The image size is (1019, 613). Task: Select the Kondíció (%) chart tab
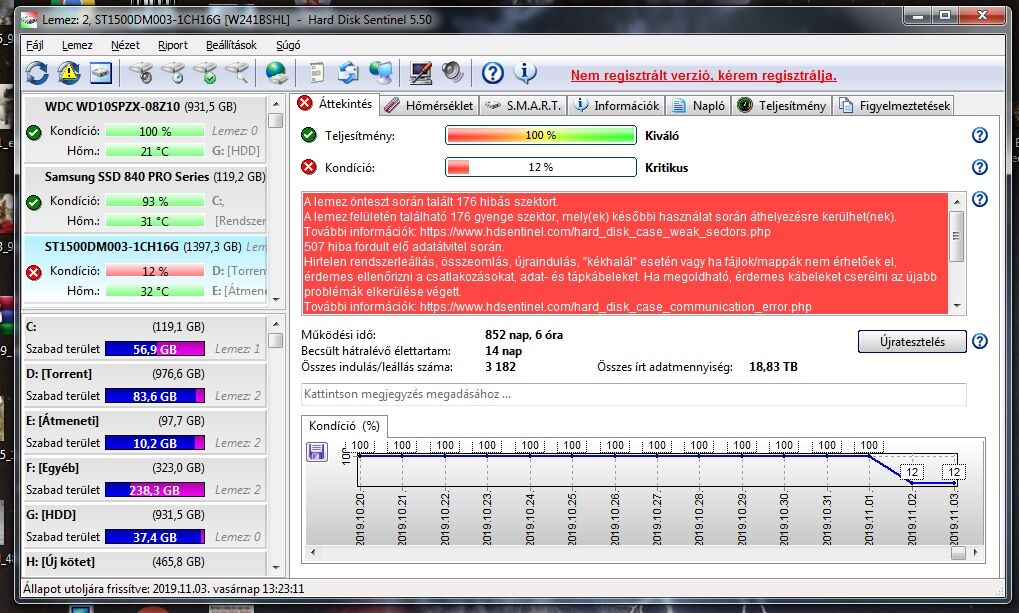[344, 426]
